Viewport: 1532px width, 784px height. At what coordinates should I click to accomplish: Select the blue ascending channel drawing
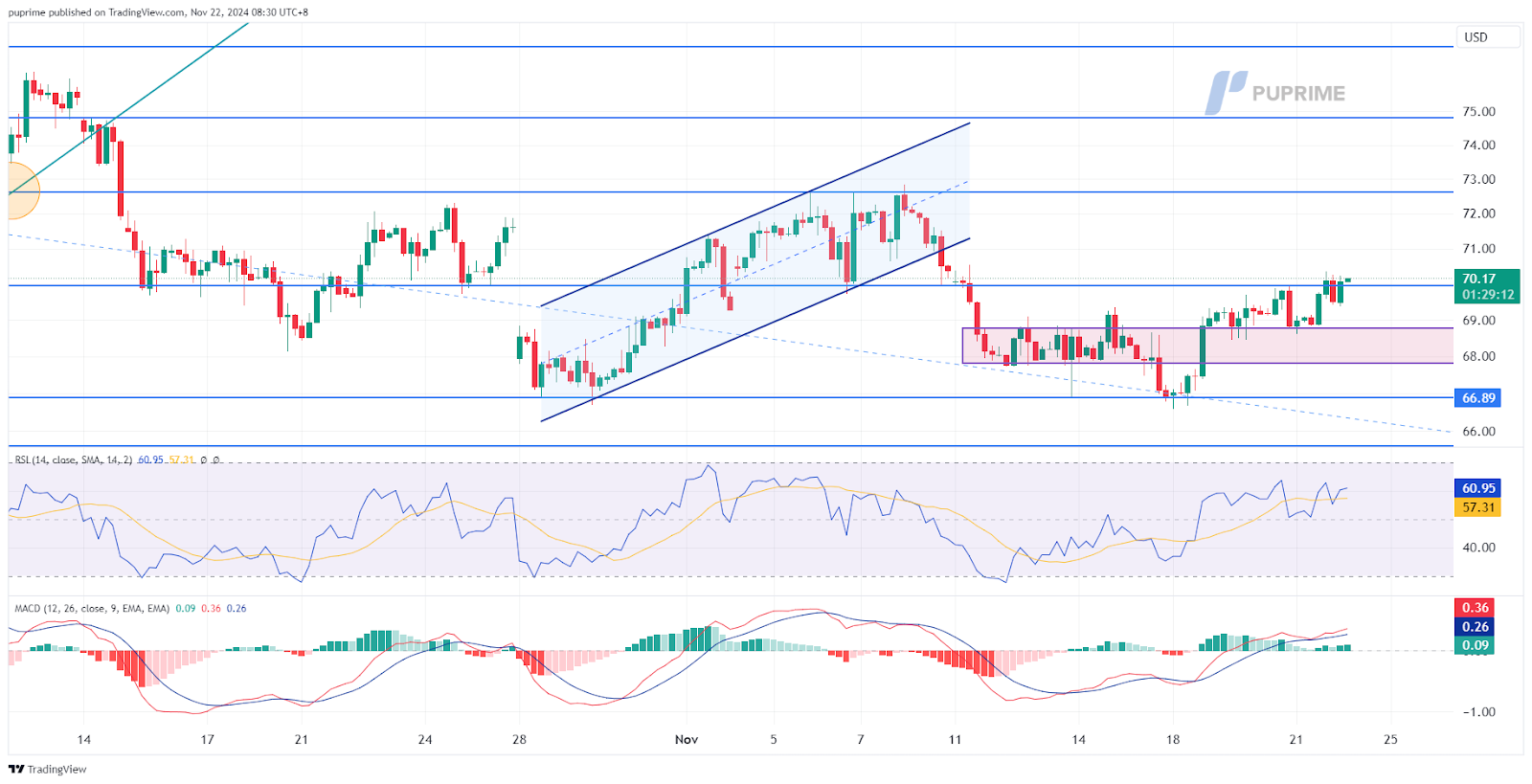pyautogui.click(x=755, y=272)
